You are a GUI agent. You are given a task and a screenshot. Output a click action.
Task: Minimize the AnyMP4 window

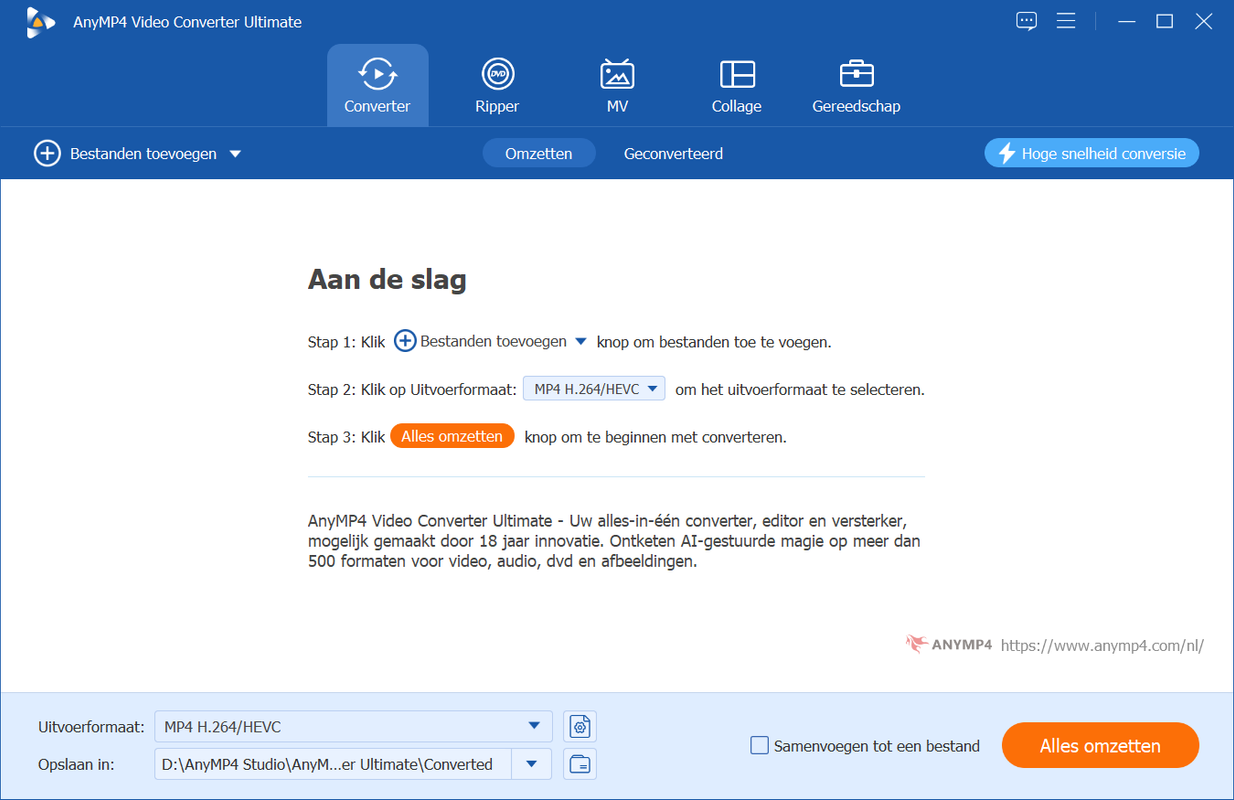(1127, 21)
